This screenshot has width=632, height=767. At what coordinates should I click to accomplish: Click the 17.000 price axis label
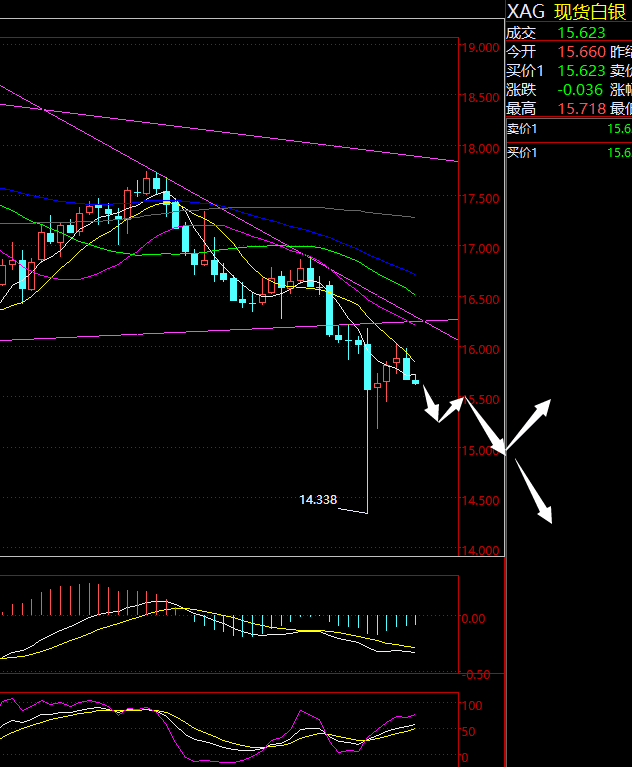(480, 248)
